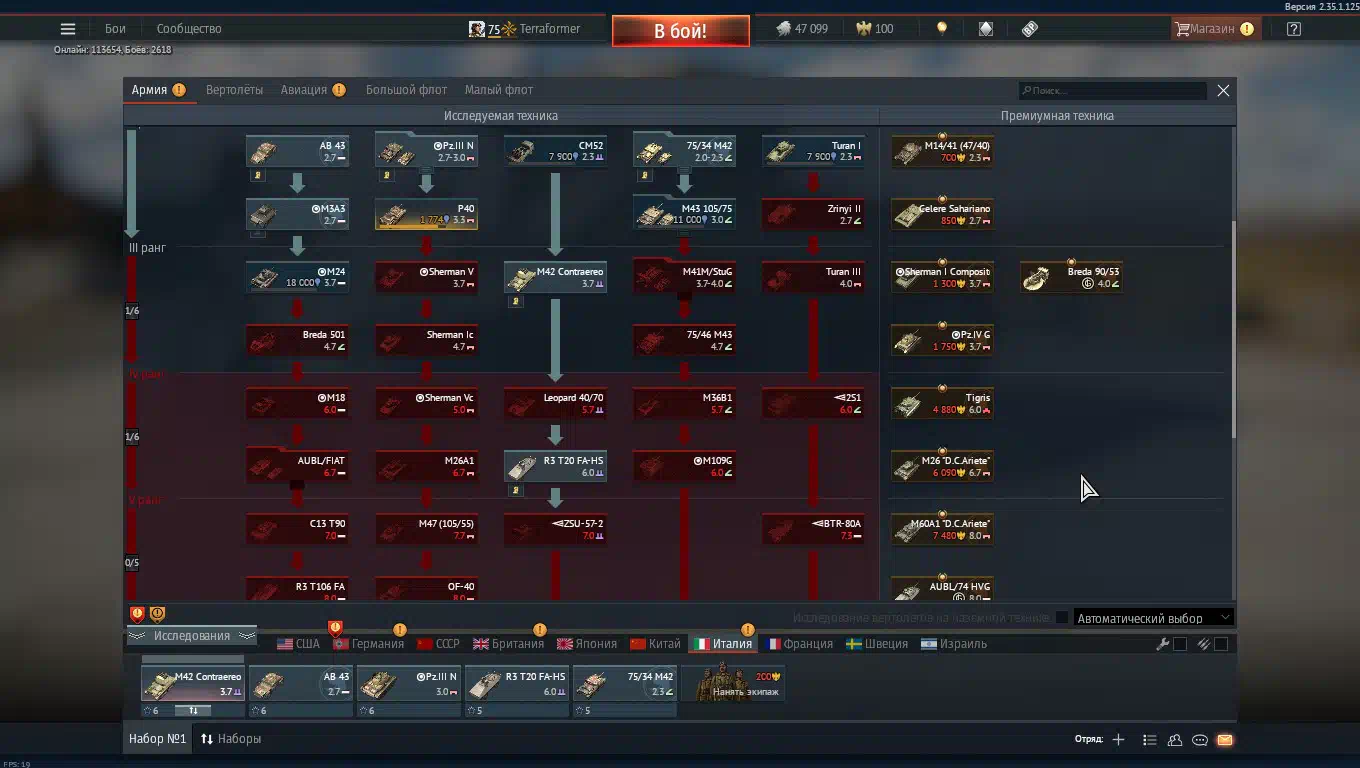The height and width of the screenshot is (768, 1360).
Task: Click the alert badge above Италия
Action: pos(747,630)
